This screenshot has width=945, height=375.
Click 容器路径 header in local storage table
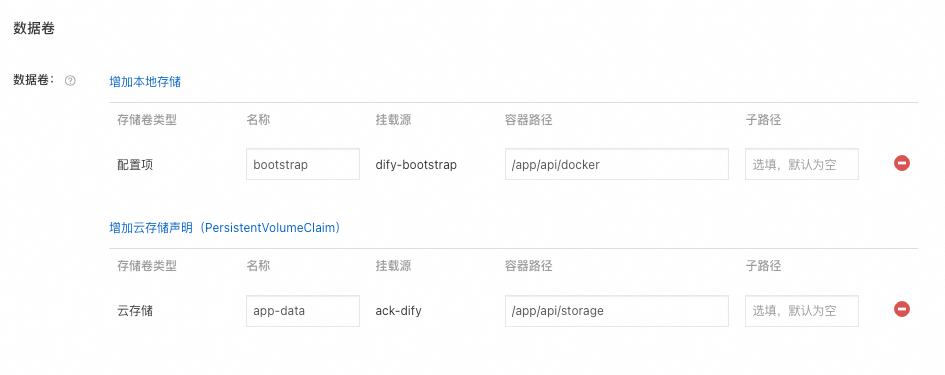pos(529,119)
